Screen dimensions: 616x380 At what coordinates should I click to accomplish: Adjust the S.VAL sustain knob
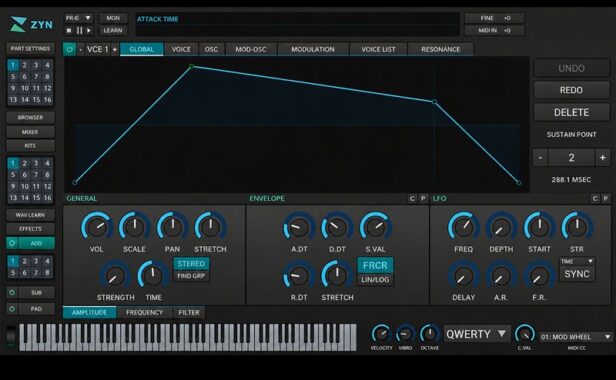pyautogui.click(x=376, y=227)
